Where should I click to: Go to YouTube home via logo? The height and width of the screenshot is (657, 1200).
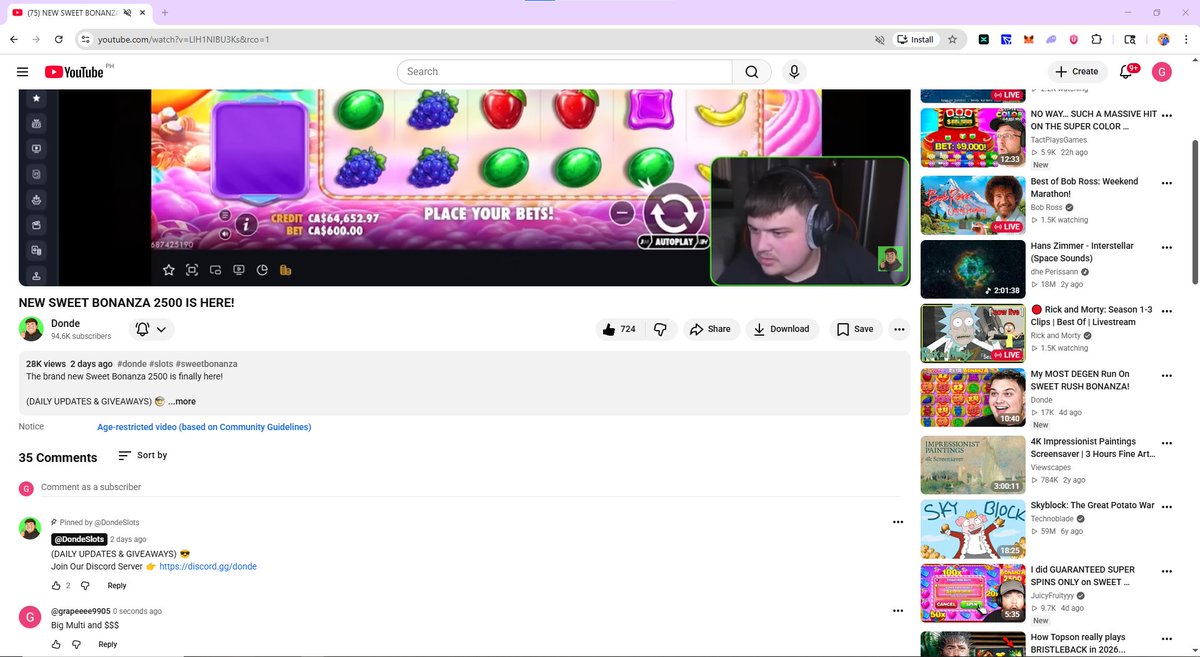[75, 71]
